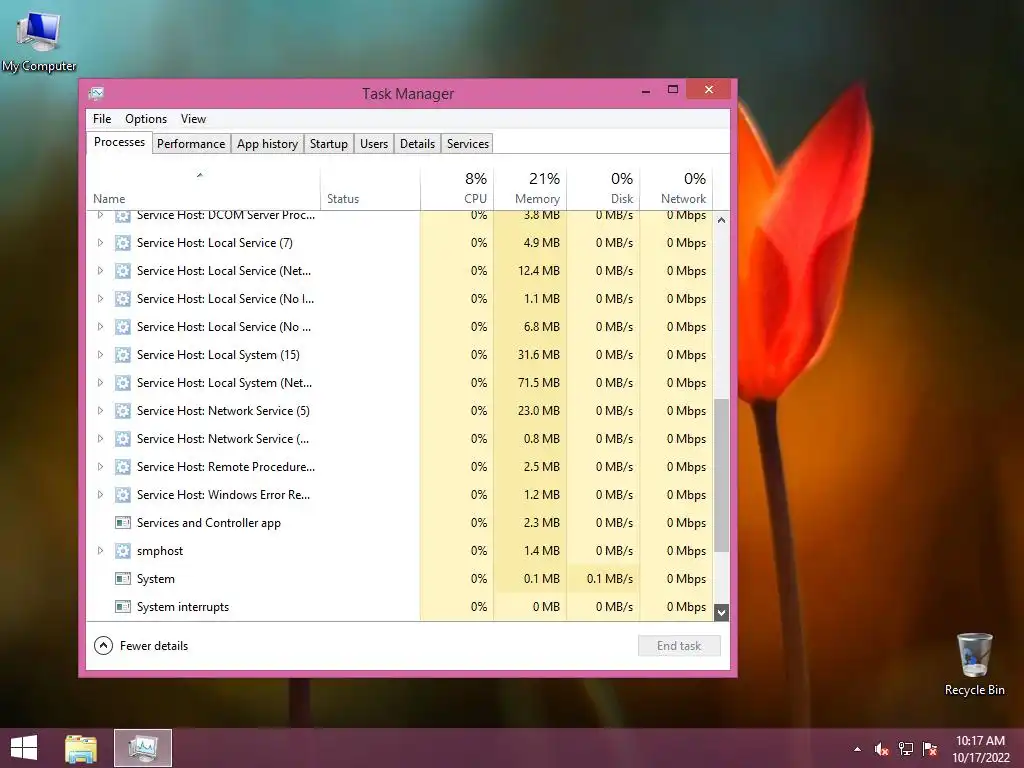Switch to the Performance tab

(x=191, y=144)
